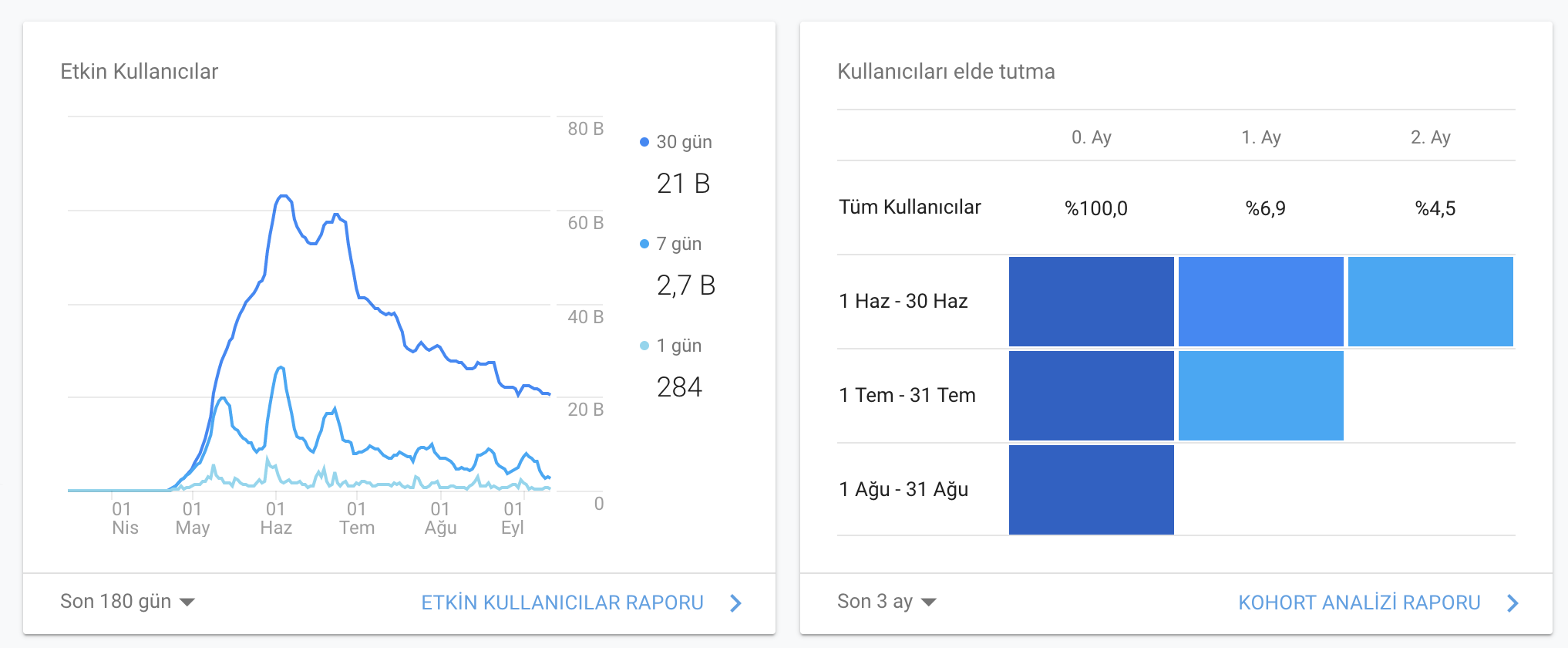Open Kohort Analizi Raporu link
1568x648 pixels.
coord(1359,602)
